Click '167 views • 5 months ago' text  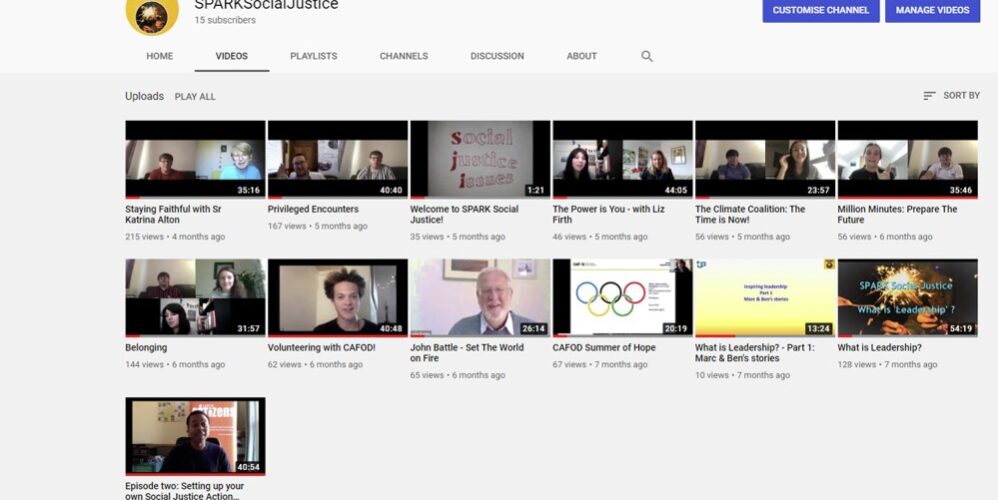tap(318, 226)
